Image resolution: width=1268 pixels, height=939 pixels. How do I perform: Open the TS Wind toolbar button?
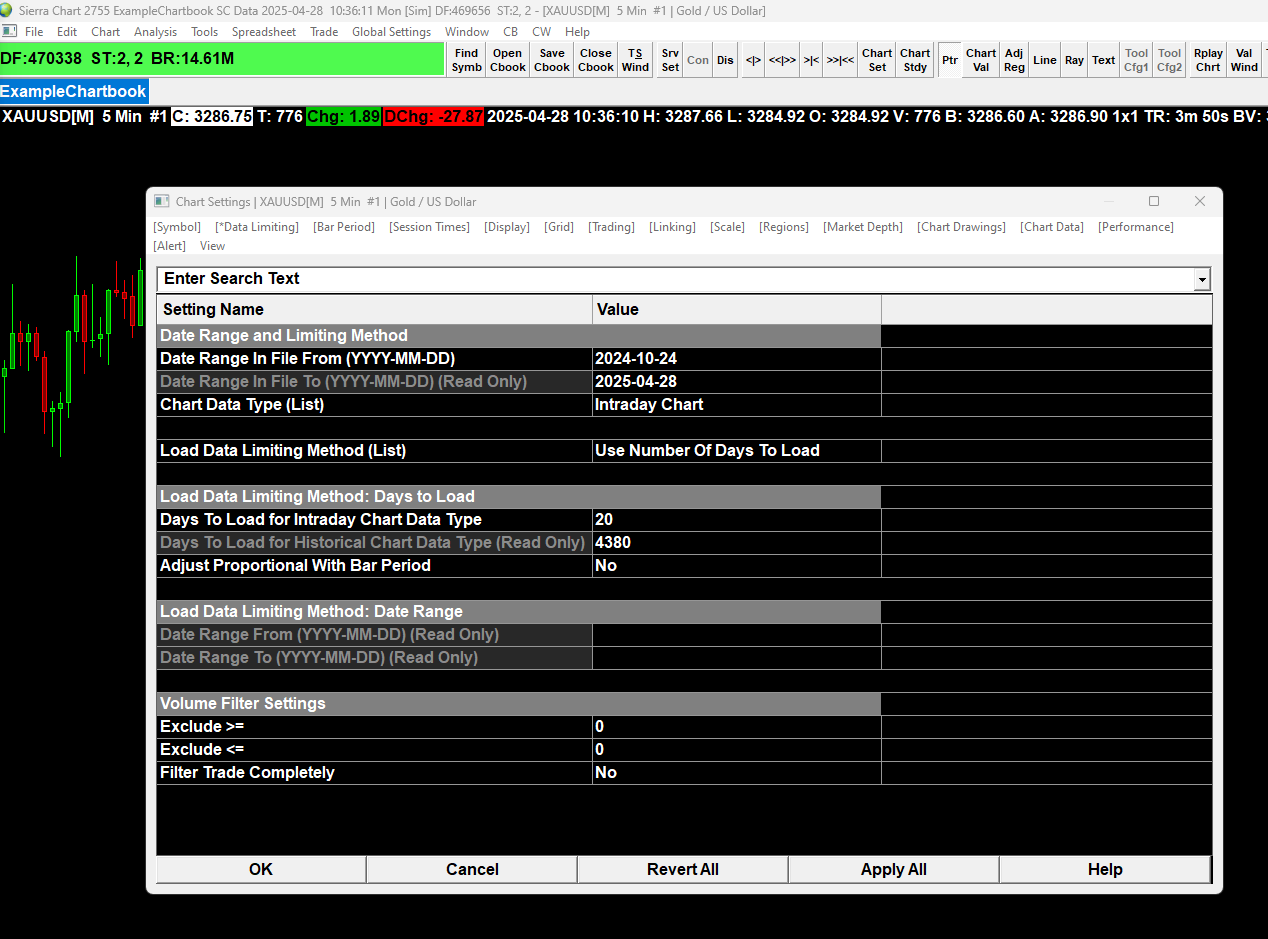coord(635,60)
